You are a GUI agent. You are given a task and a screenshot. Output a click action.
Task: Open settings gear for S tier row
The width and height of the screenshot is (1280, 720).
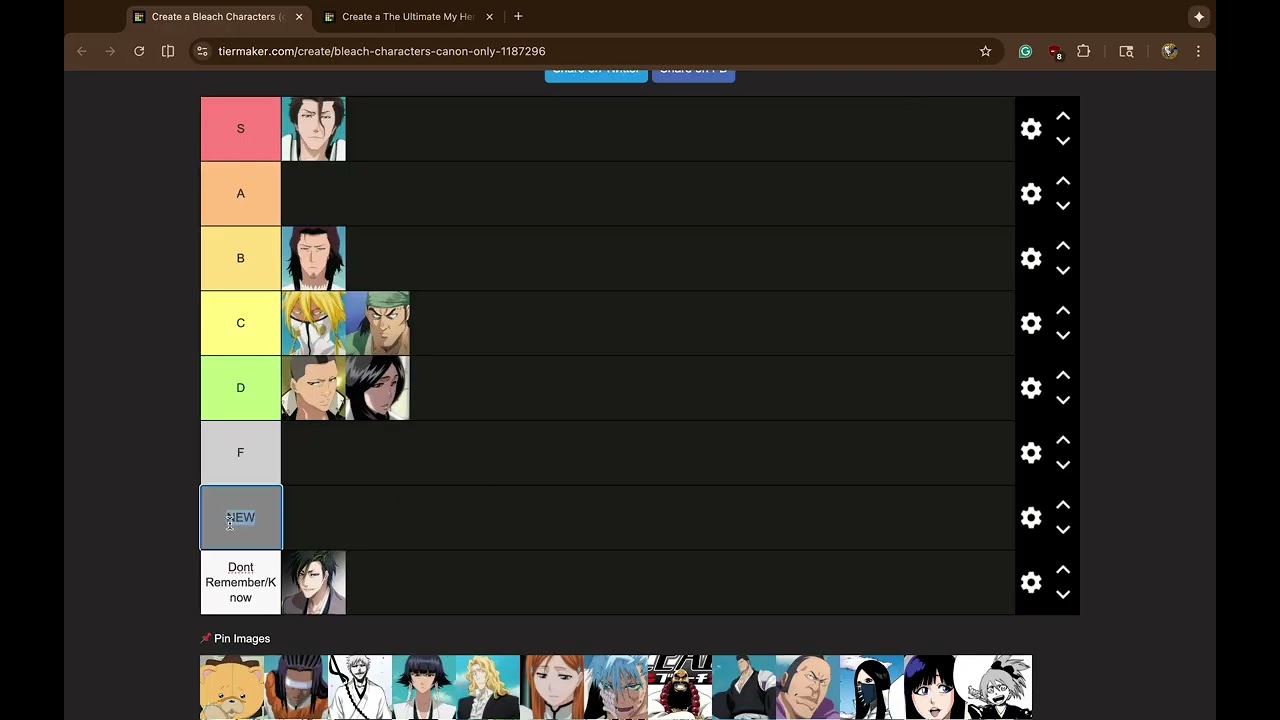[1031, 129]
